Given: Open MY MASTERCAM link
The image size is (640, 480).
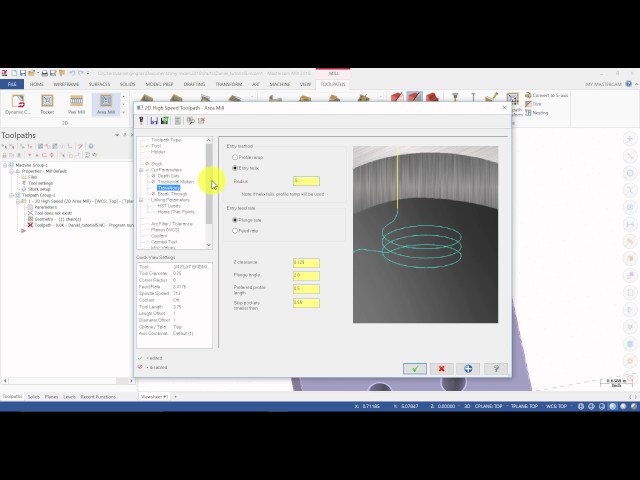Looking at the screenshot, I should (603, 84).
